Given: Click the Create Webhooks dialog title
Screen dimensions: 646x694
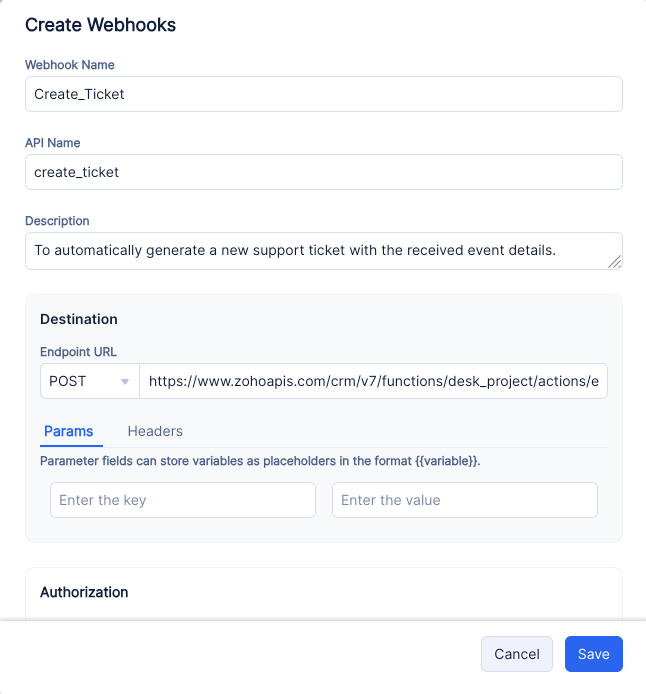Looking at the screenshot, I should coord(100,25).
